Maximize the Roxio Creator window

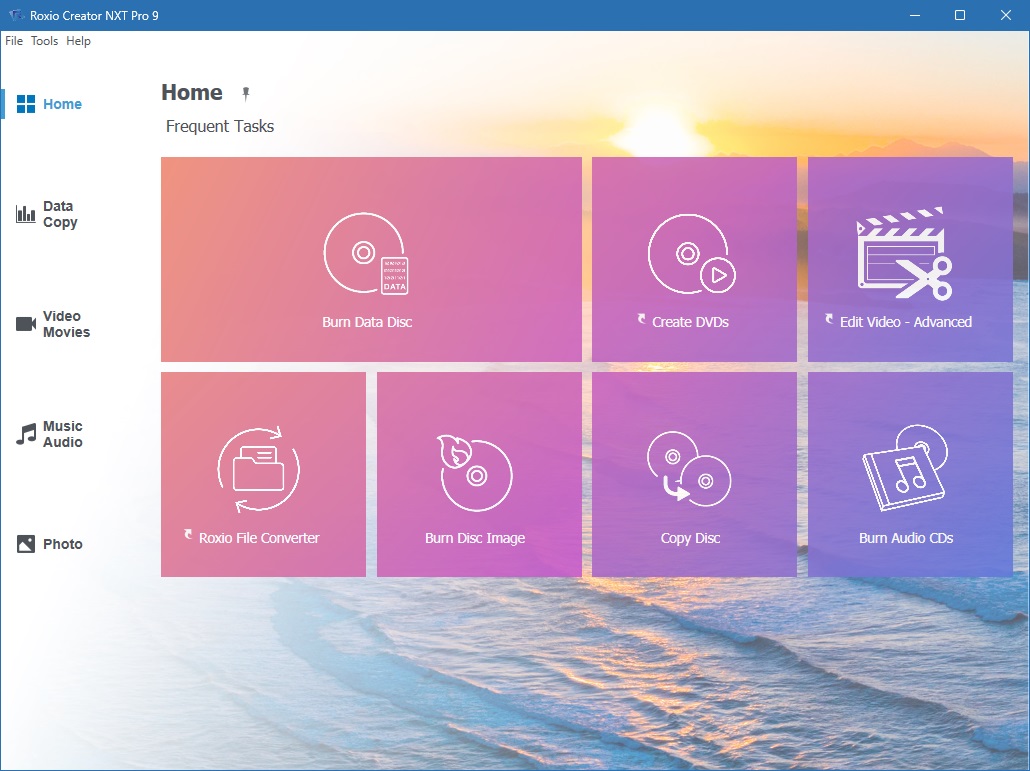click(960, 15)
